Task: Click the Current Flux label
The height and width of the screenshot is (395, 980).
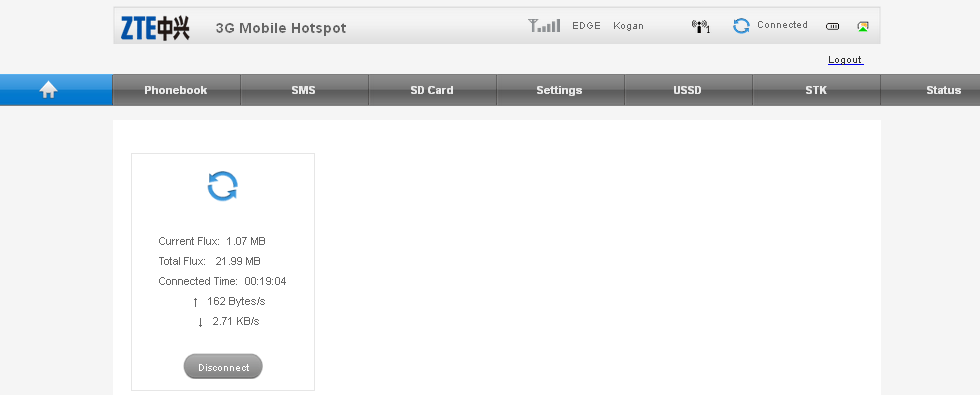Action: (x=189, y=241)
